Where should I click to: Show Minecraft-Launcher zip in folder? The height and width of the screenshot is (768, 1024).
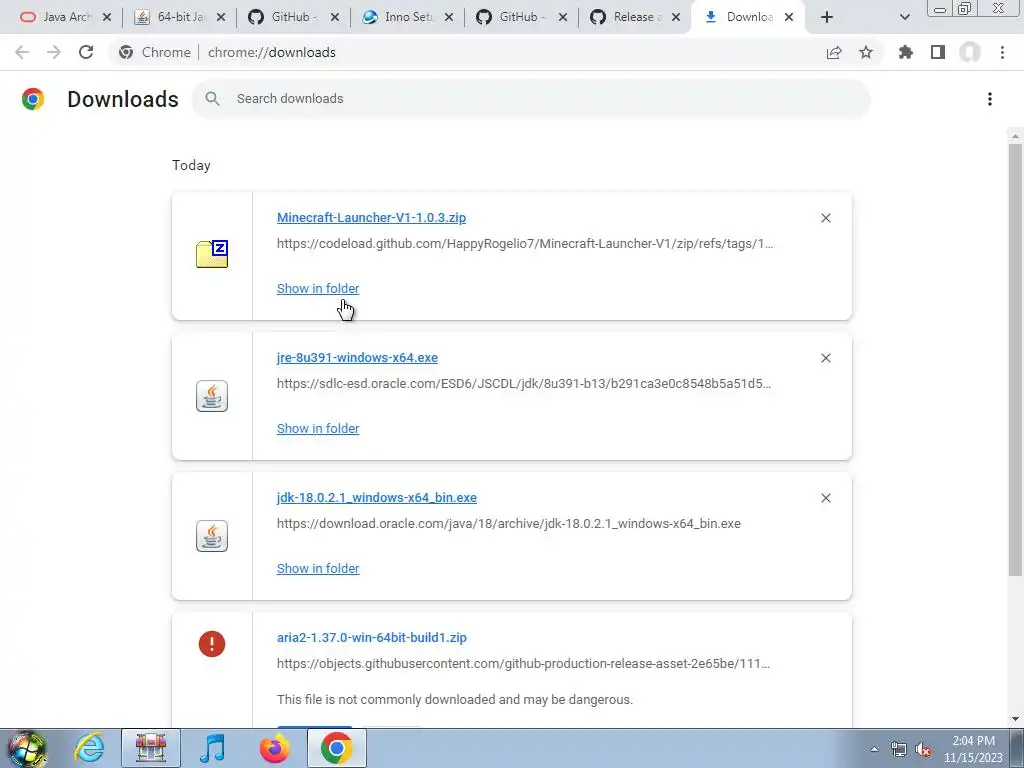pyautogui.click(x=318, y=288)
